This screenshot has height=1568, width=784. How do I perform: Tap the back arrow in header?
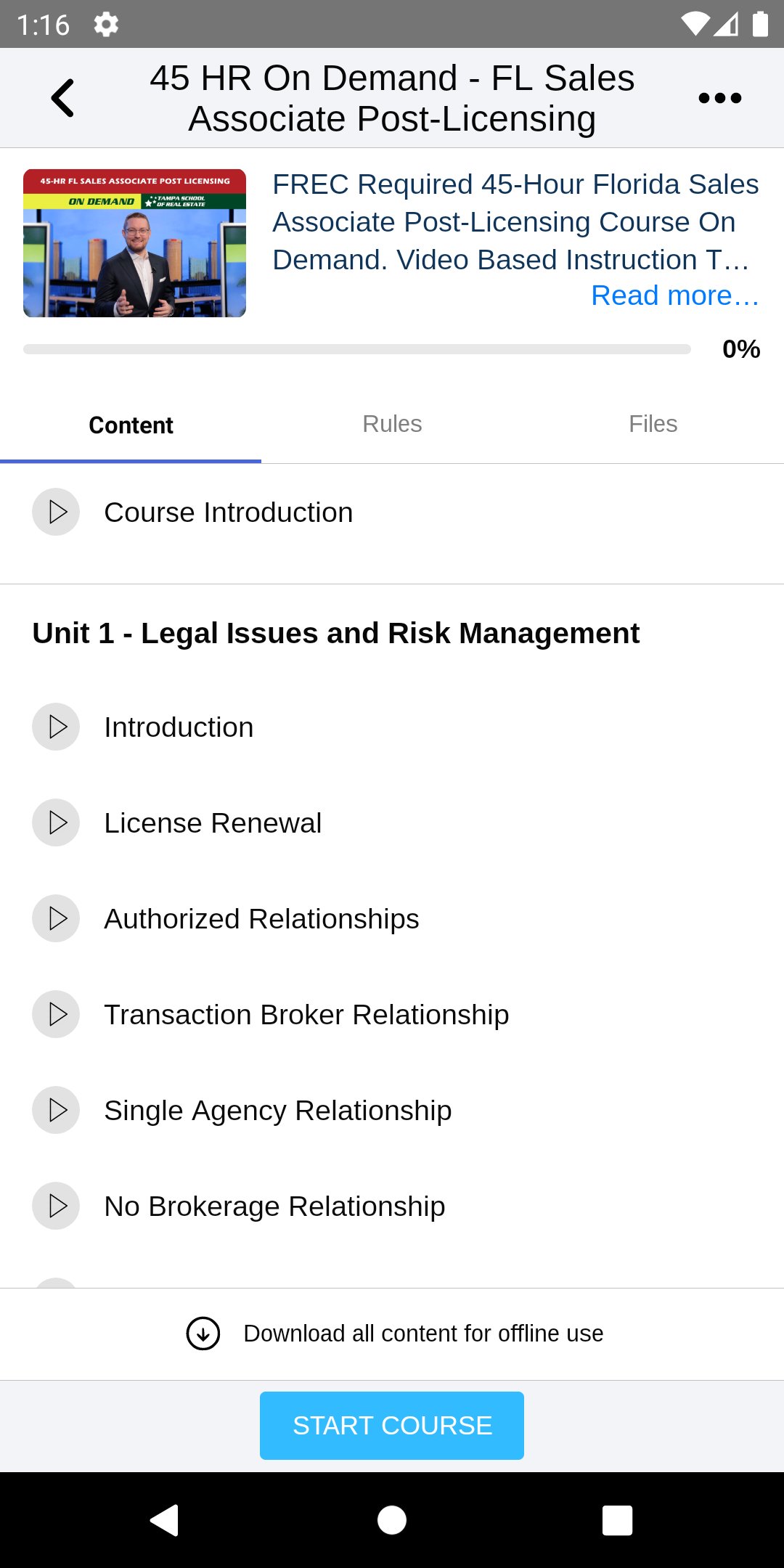62,98
